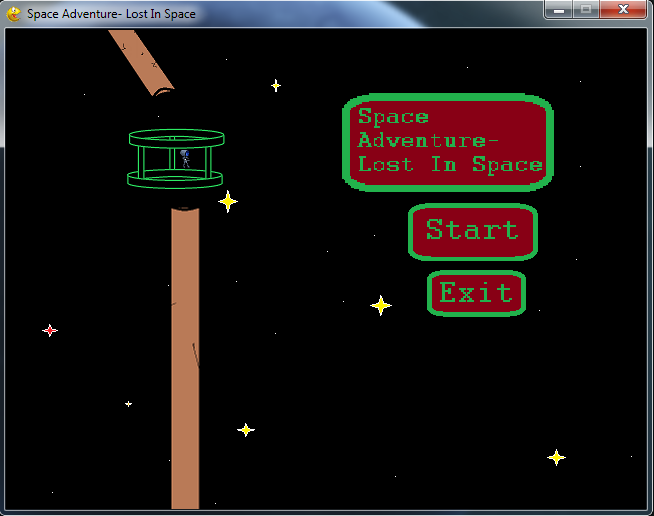The image size is (654, 516).
Task: Click the green wireframe cage platform
Action: tap(176, 159)
